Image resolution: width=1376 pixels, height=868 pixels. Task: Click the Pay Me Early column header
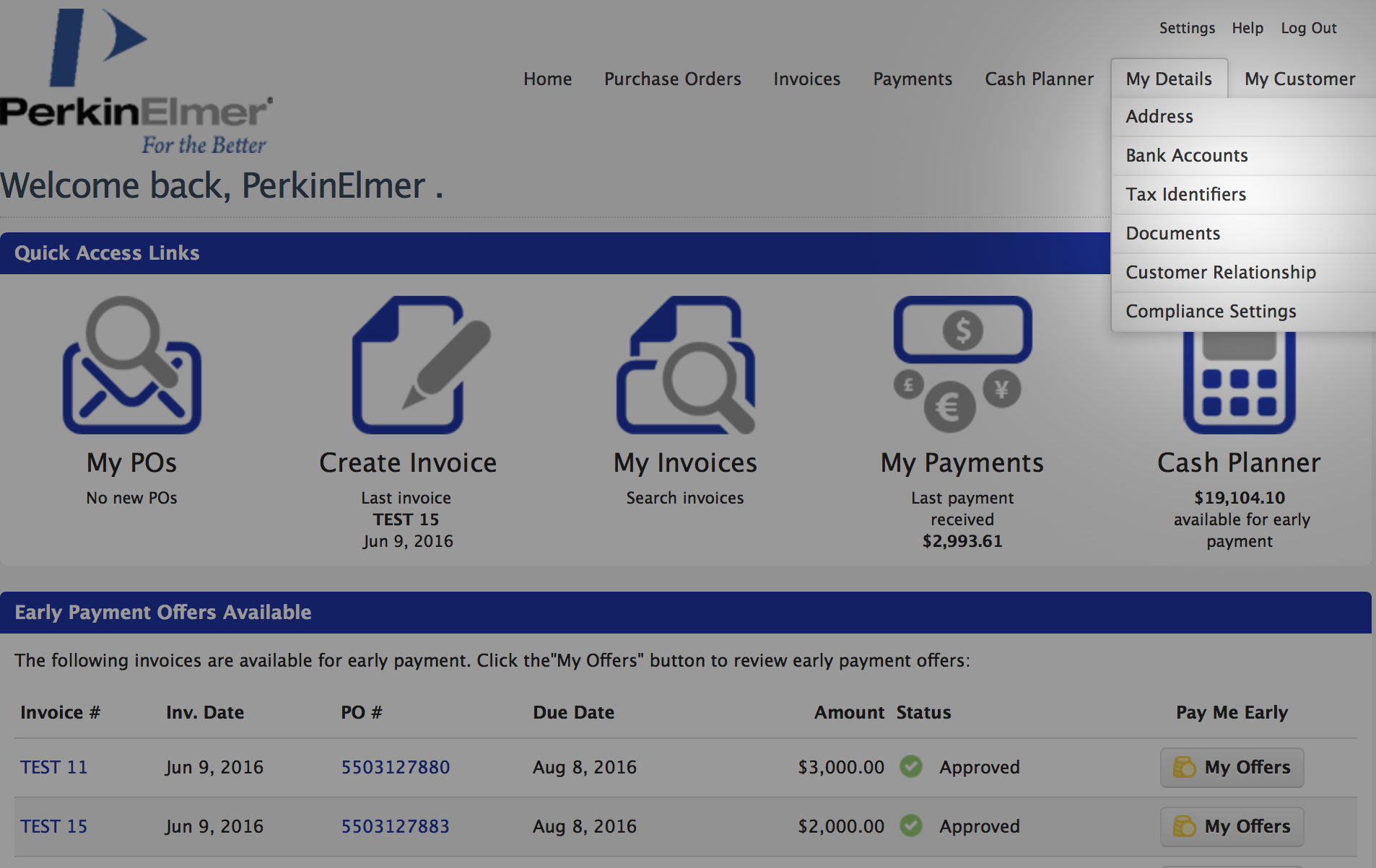coord(1232,712)
